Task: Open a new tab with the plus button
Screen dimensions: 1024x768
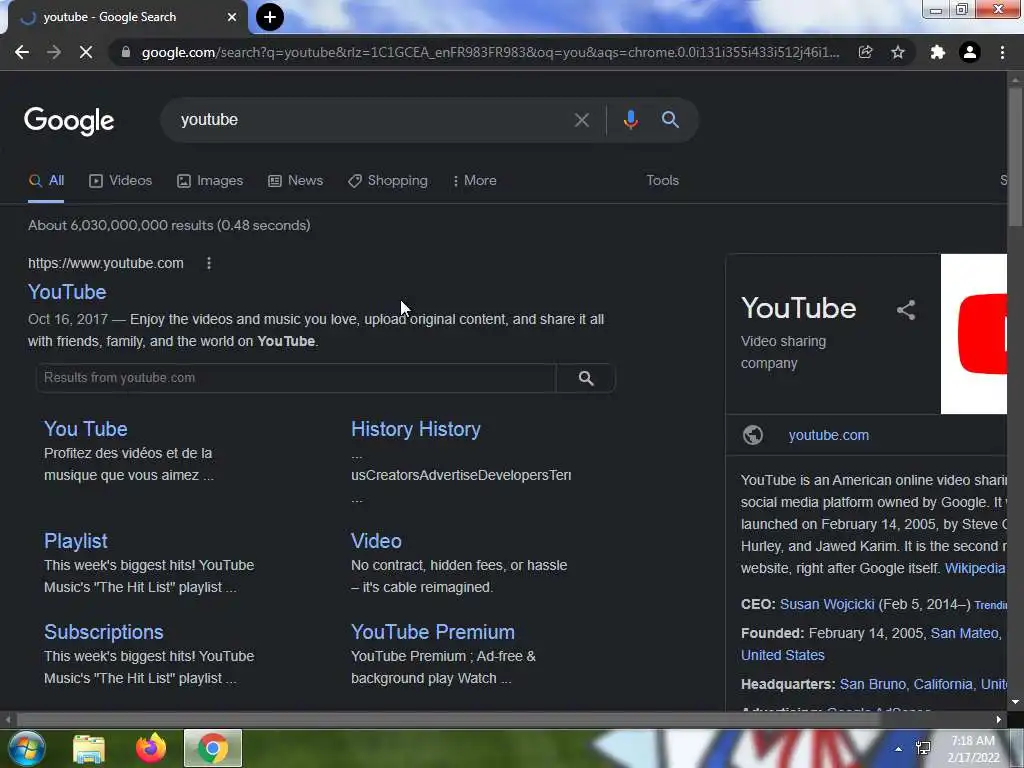Action: (270, 17)
